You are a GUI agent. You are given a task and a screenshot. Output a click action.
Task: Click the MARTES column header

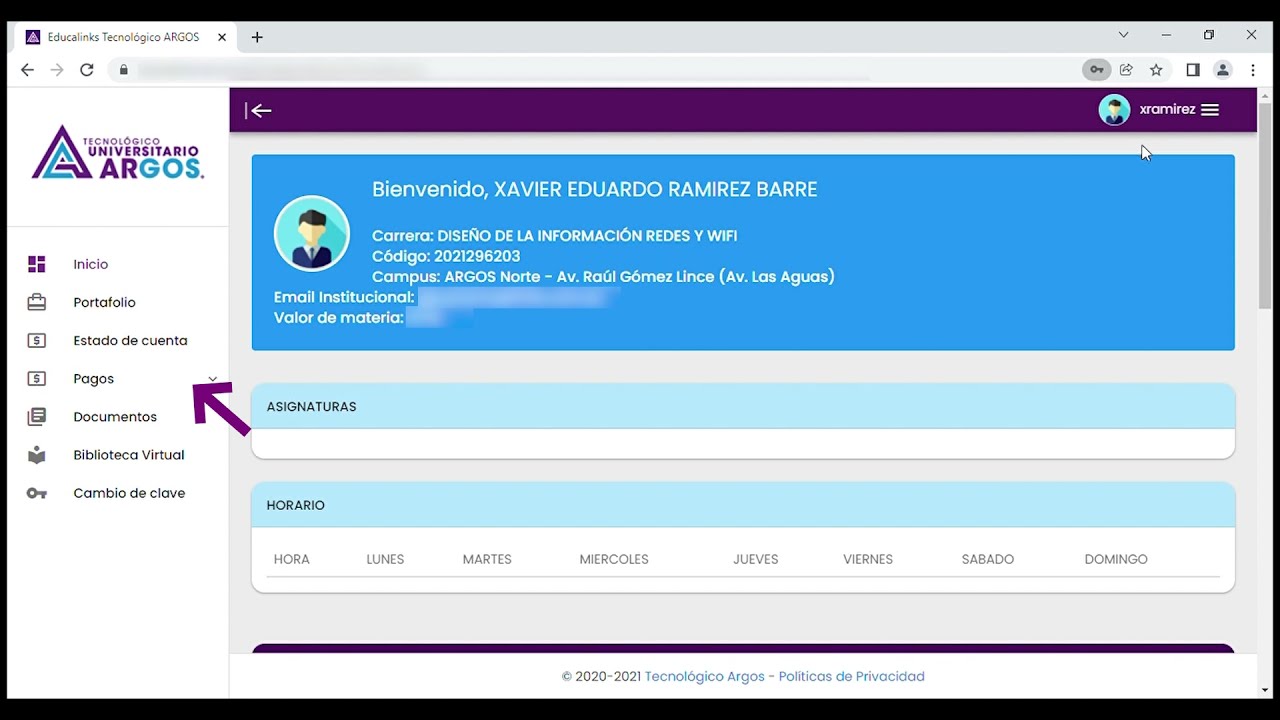(487, 559)
